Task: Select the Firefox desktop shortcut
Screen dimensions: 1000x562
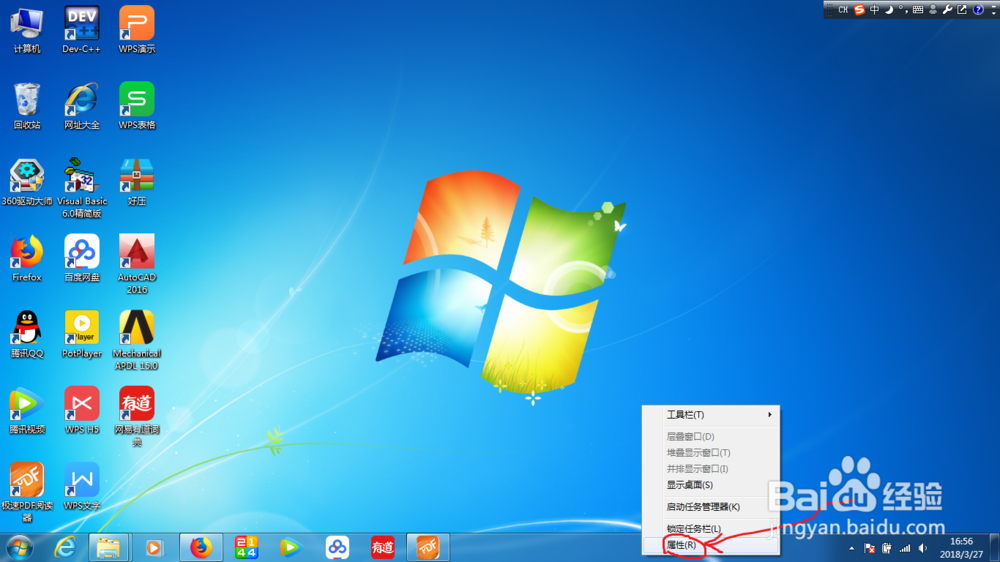Action: tap(27, 258)
